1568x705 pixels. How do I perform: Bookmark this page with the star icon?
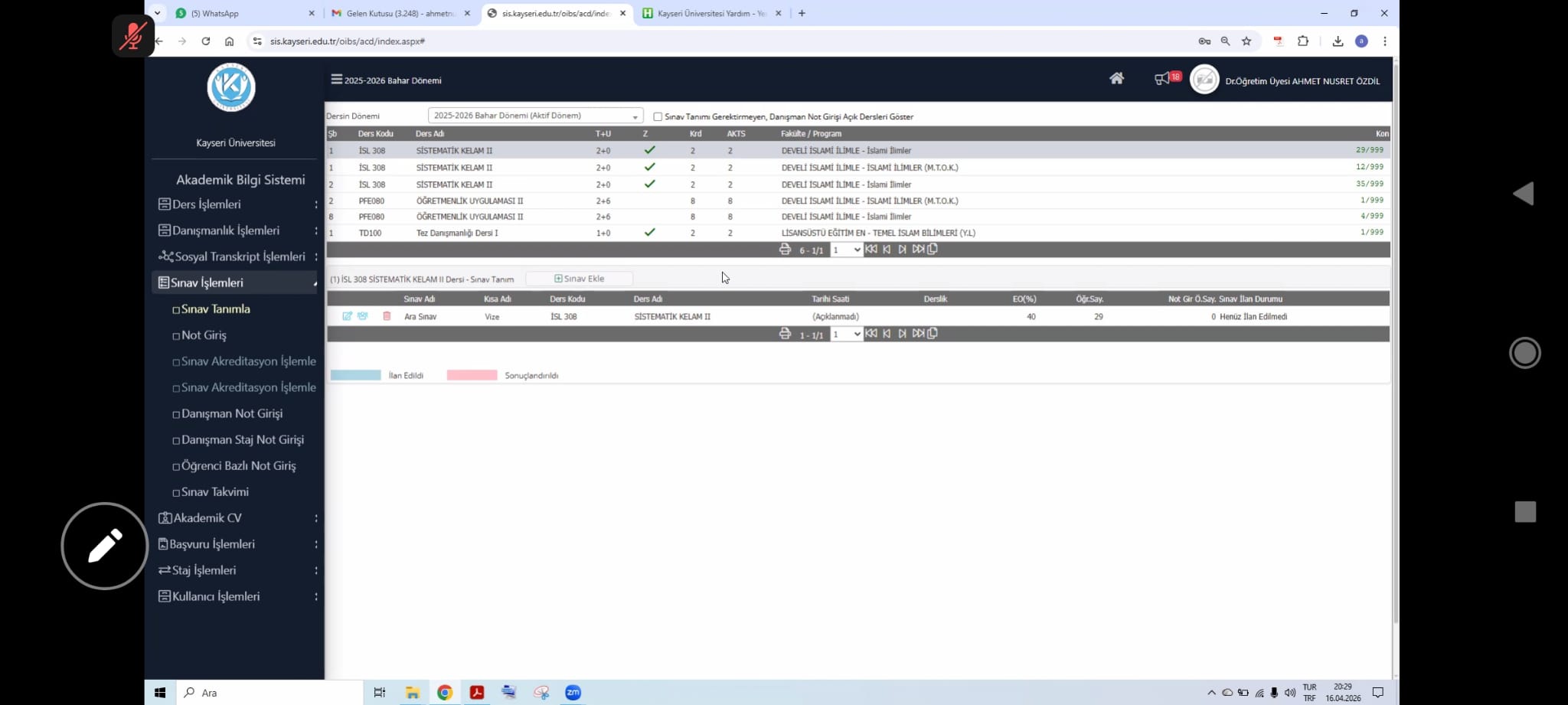pyautogui.click(x=1246, y=41)
